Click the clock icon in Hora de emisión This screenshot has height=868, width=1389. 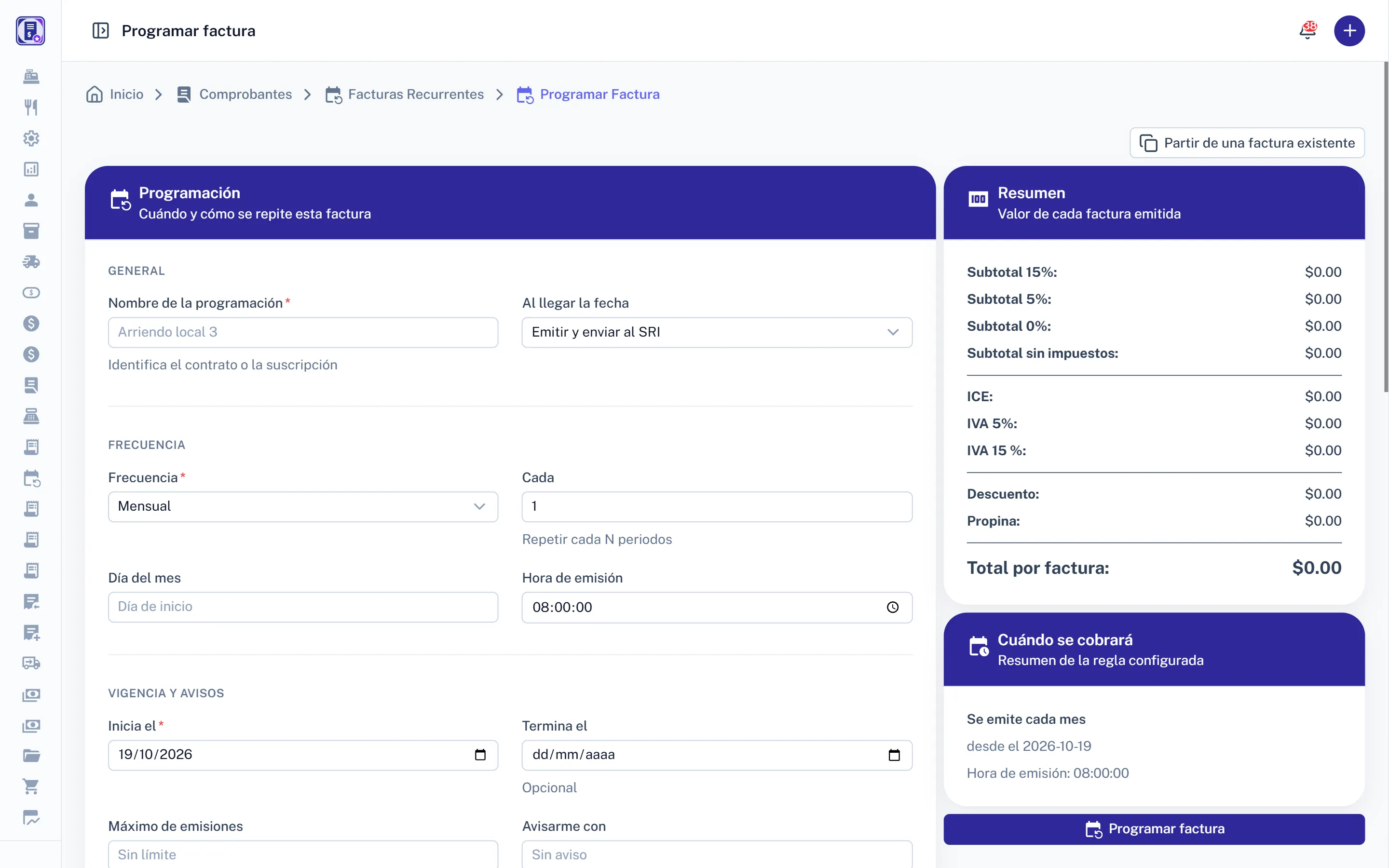coord(893,608)
